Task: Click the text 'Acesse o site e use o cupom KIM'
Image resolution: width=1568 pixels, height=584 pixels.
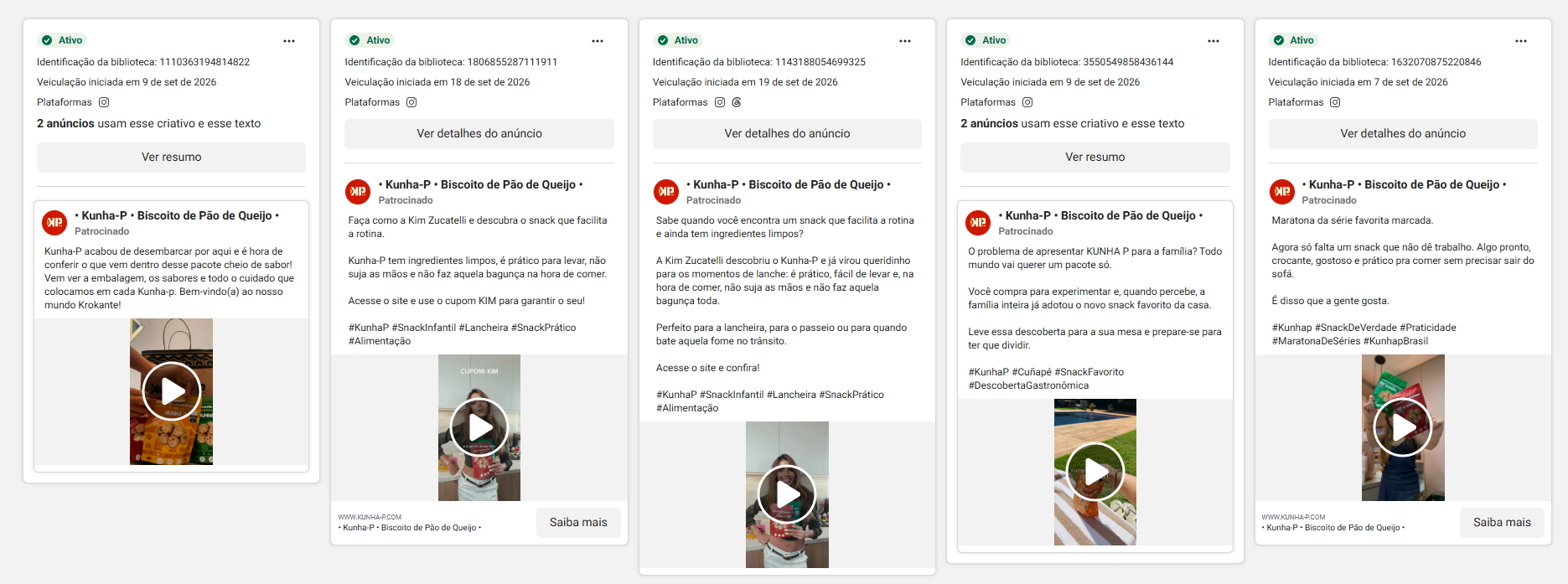Action: pos(467,301)
